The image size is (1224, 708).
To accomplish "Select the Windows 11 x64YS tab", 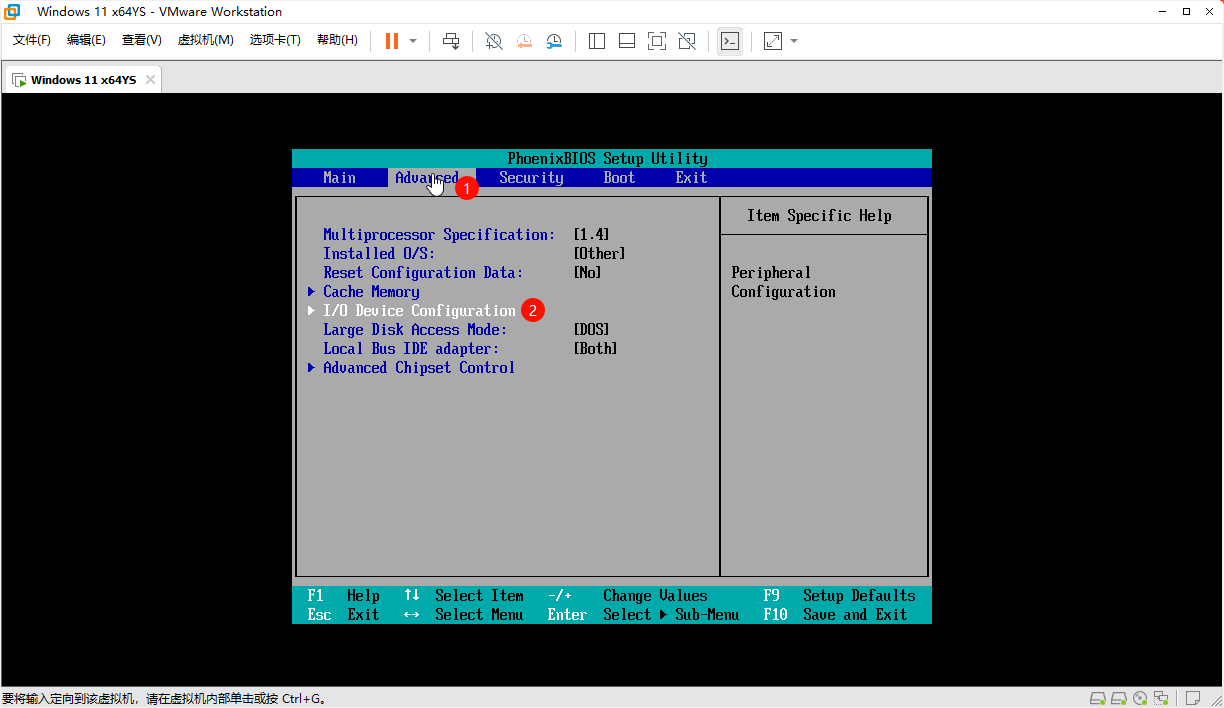I will click(x=82, y=80).
